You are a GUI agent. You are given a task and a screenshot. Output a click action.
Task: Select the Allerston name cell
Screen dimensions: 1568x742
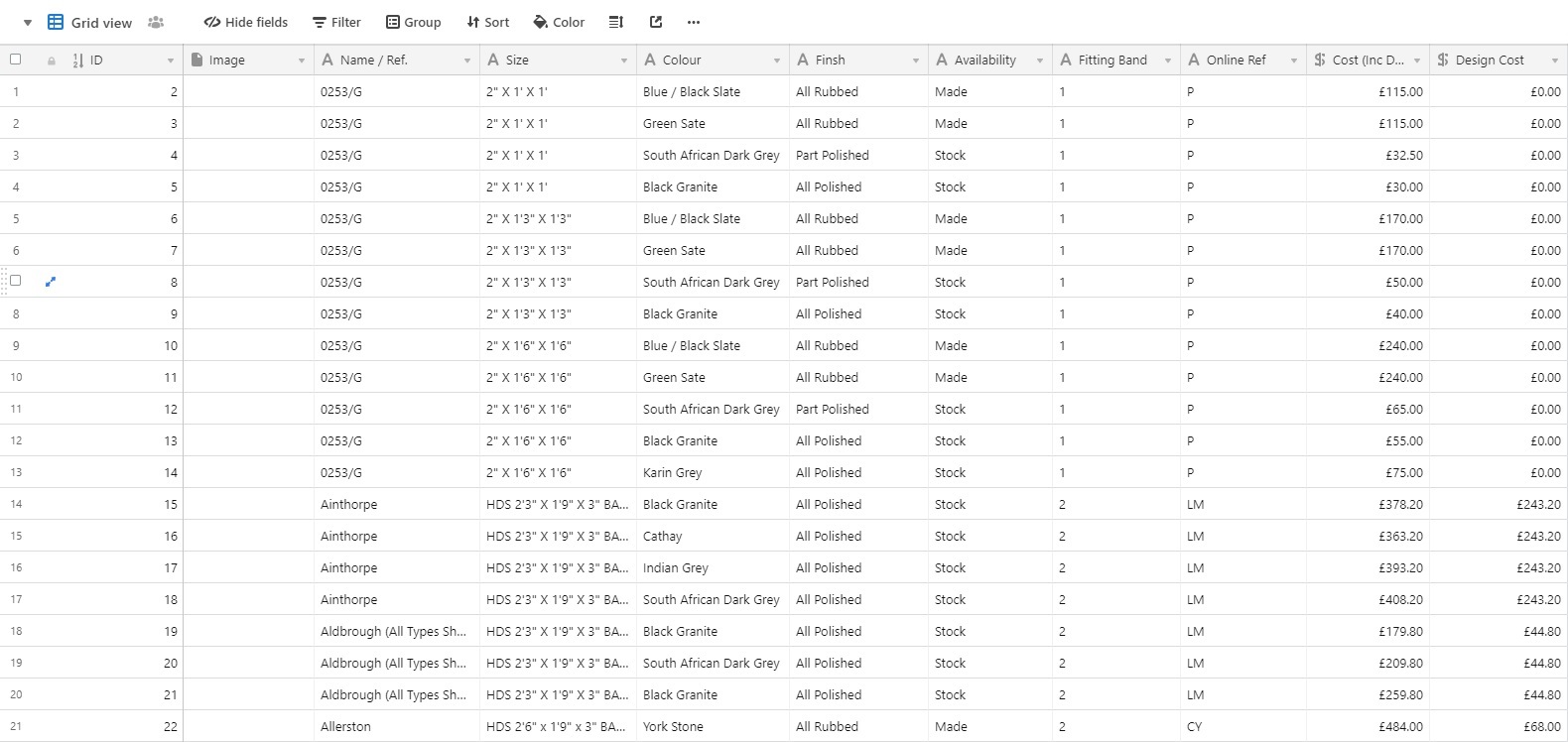(397, 726)
